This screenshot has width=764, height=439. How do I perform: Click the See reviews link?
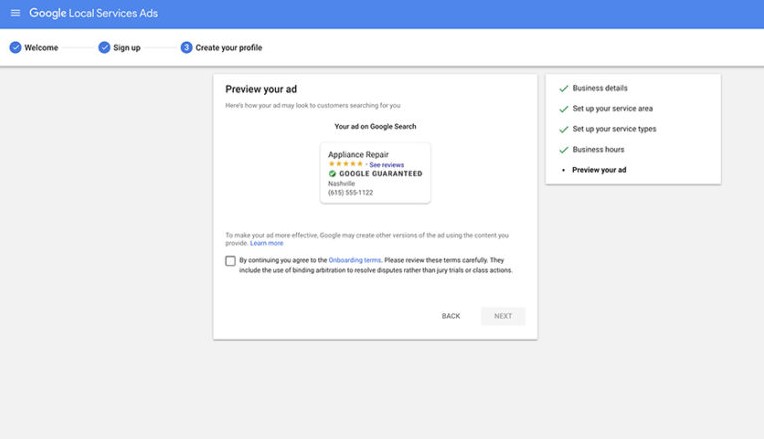click(386, 165)
